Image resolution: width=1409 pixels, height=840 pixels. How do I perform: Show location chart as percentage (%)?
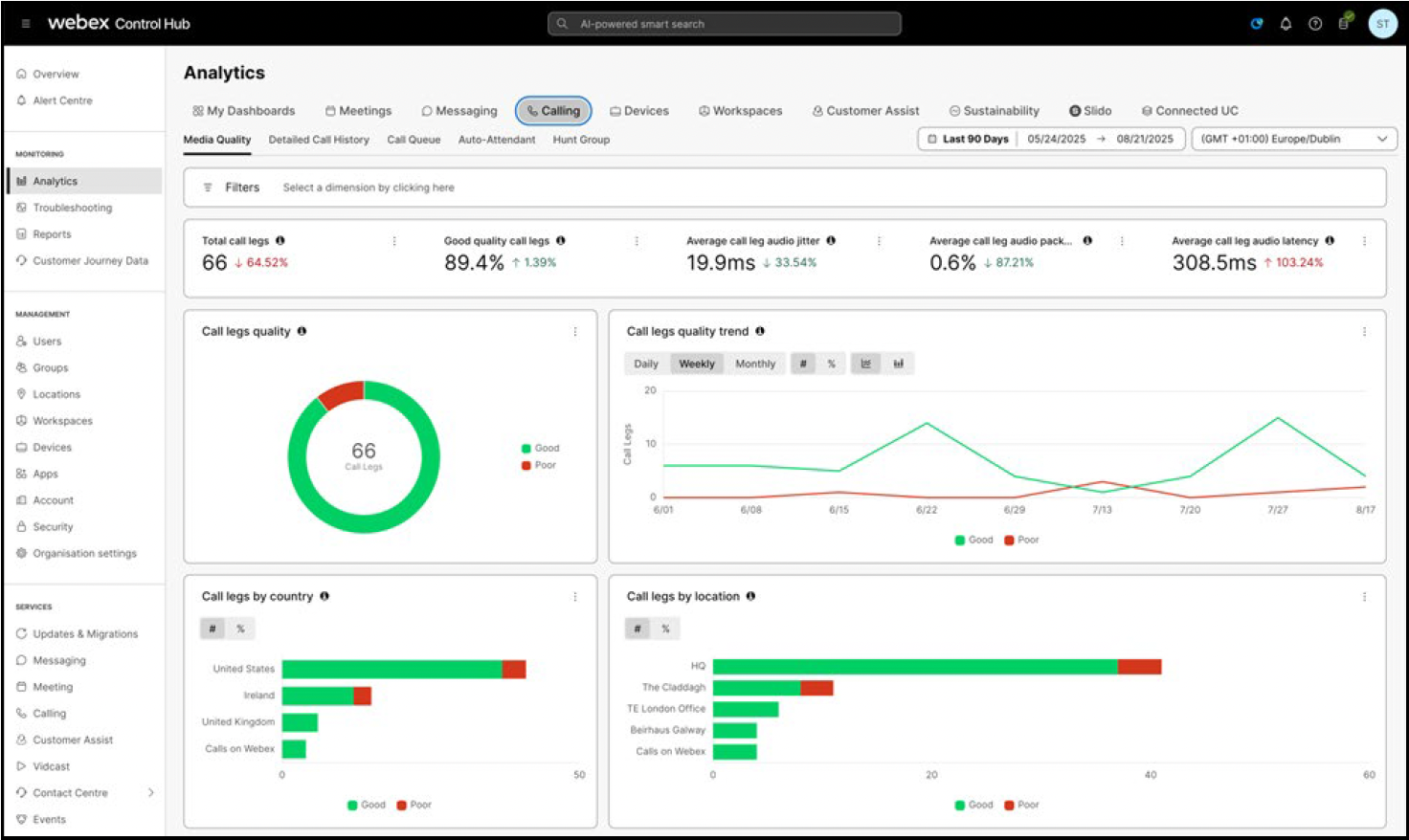click(x=665, y=629)
